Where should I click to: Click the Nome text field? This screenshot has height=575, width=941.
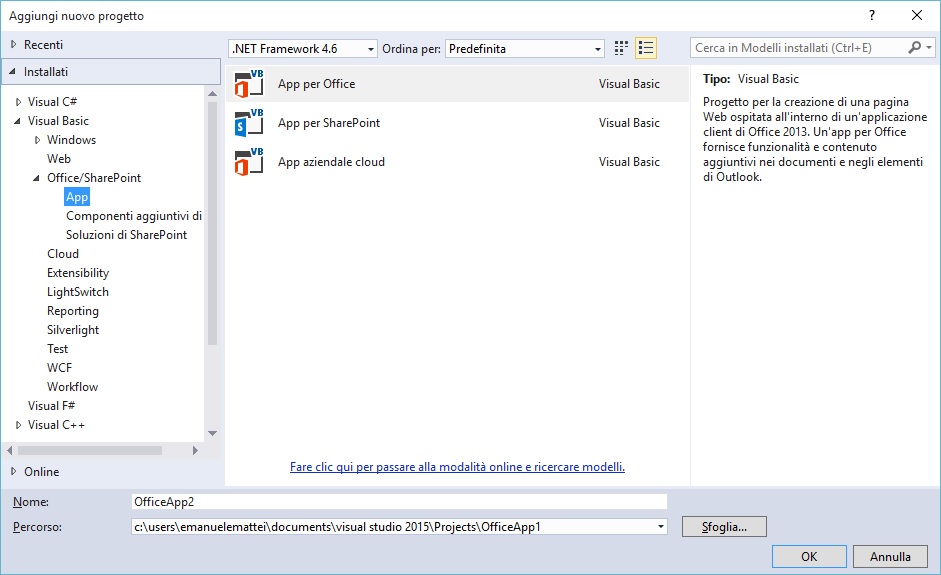pos(398,502)
